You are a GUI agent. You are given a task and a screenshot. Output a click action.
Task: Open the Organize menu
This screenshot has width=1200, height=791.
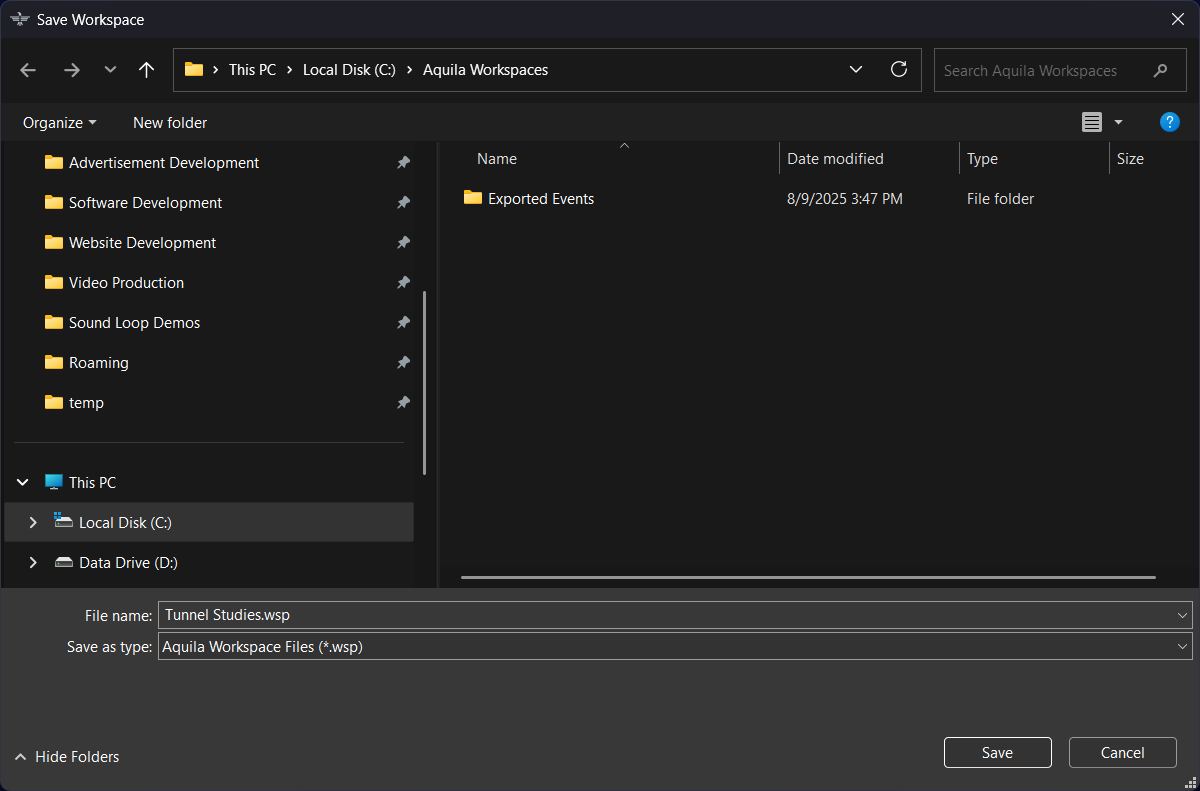coord(59,122)
